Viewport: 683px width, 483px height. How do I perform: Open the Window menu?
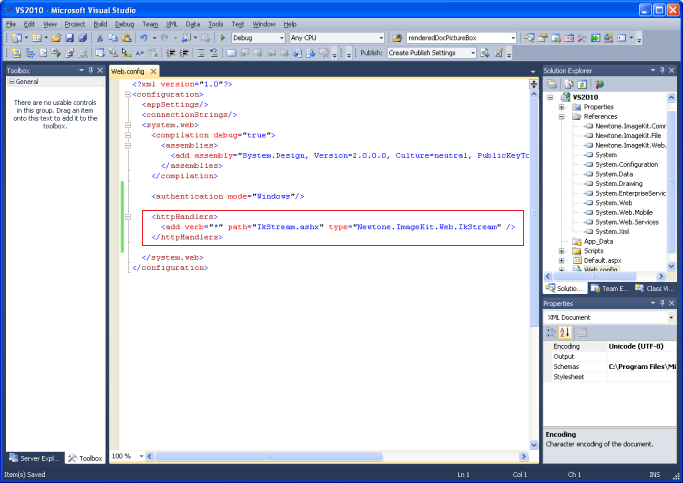click(264, 24)
